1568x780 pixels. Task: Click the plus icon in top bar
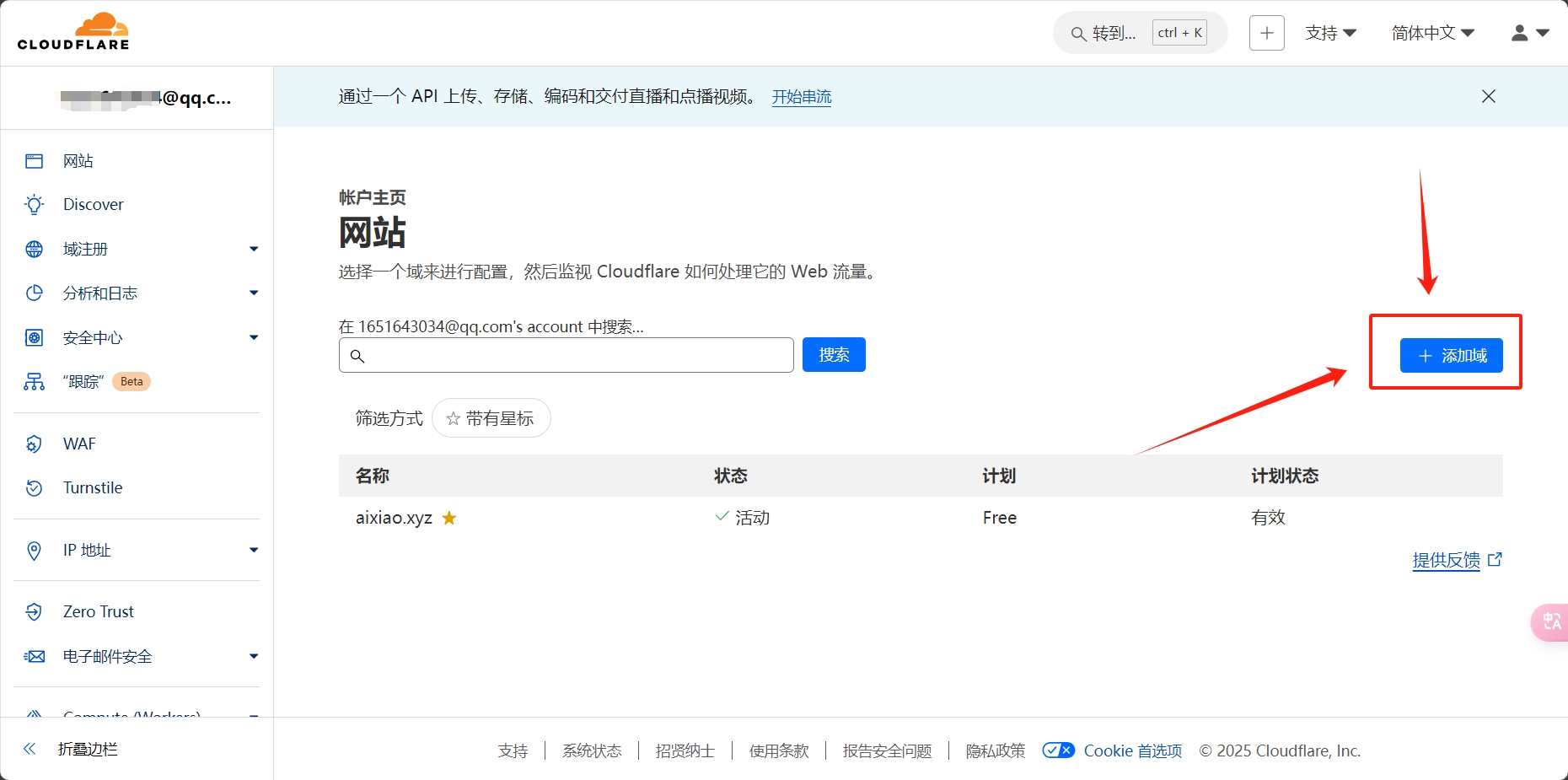[1266, 33]
